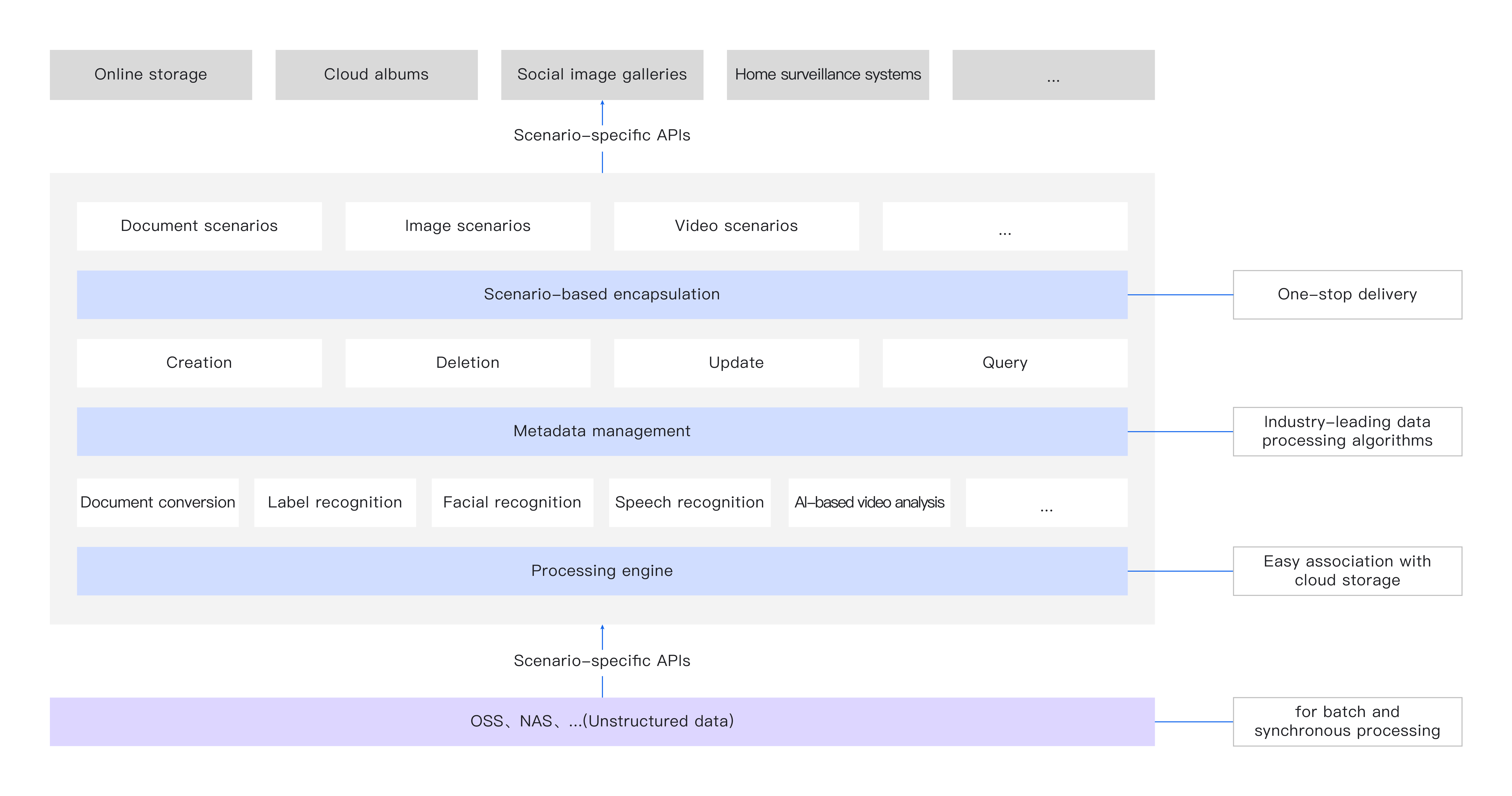Select the Facial recognition box
Screen dimensions: 1512x796
512,503
